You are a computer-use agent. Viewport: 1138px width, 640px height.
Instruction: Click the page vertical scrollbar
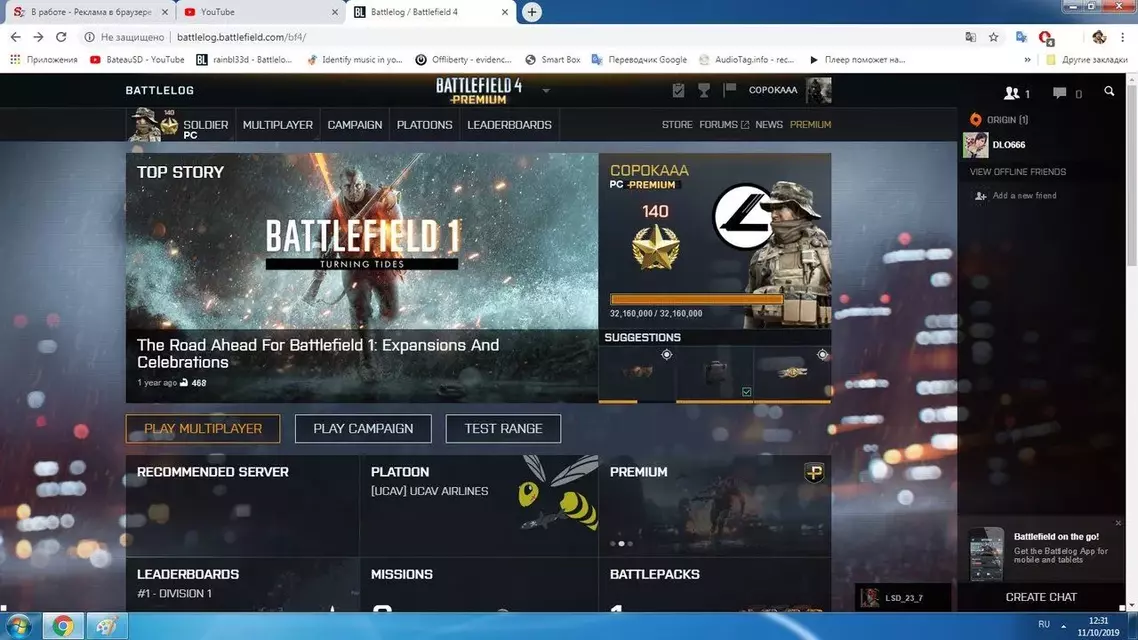pos(1131,174)
